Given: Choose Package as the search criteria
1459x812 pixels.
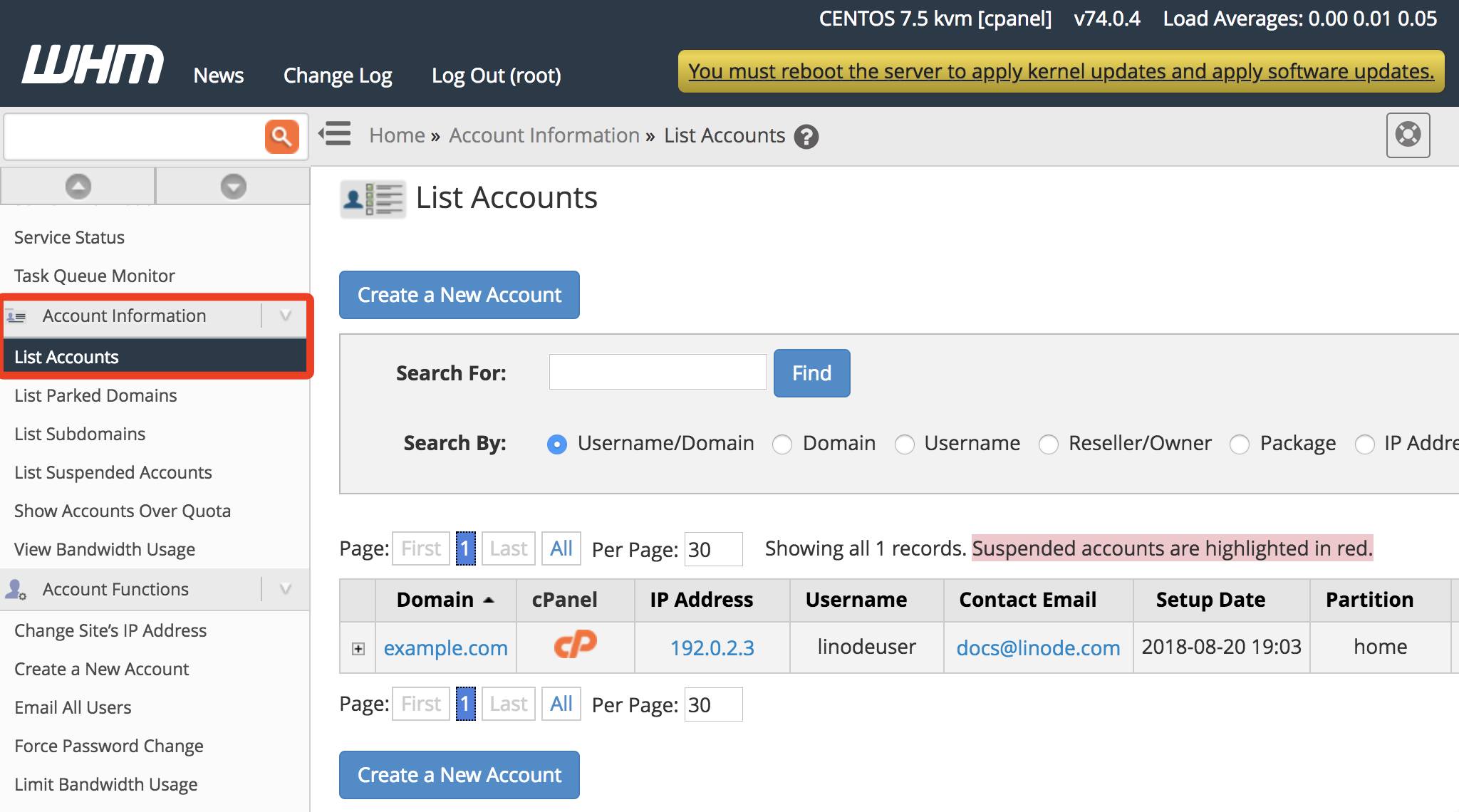Looking at the screenshot, I should pos(1240,444).
